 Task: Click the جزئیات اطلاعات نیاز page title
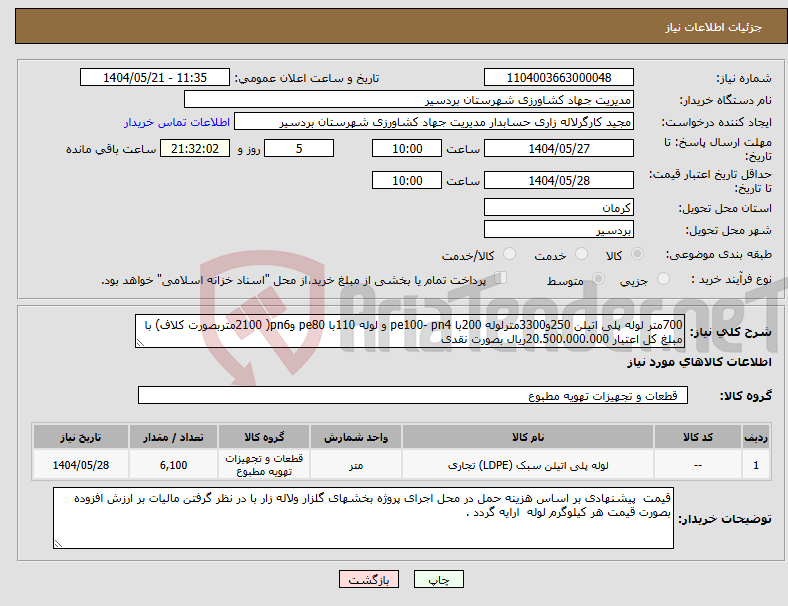pos(714,27)
